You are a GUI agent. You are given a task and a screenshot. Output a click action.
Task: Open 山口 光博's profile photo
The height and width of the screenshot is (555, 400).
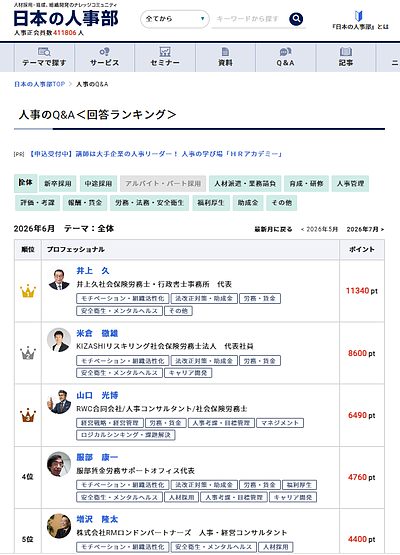click(59, 402)
